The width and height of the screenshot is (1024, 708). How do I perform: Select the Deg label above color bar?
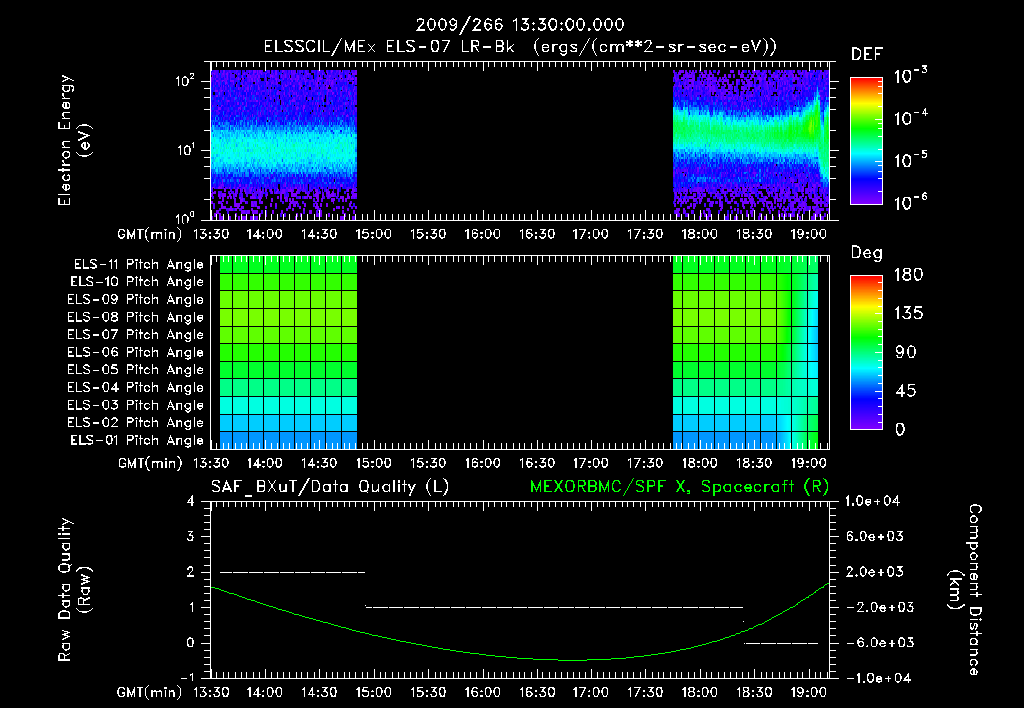867,253
